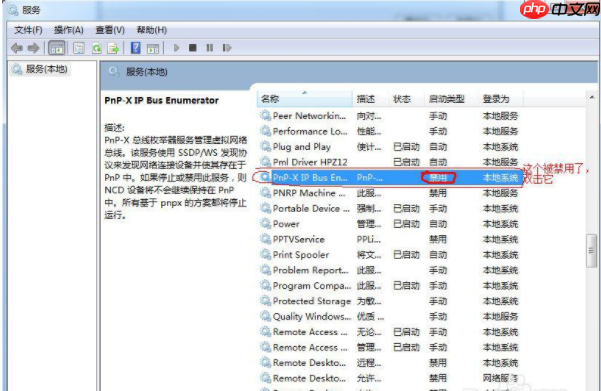Select the Print Spooler service
This screenshot has height=391, width=601.
pyautogui.click(x=390, y=255)
